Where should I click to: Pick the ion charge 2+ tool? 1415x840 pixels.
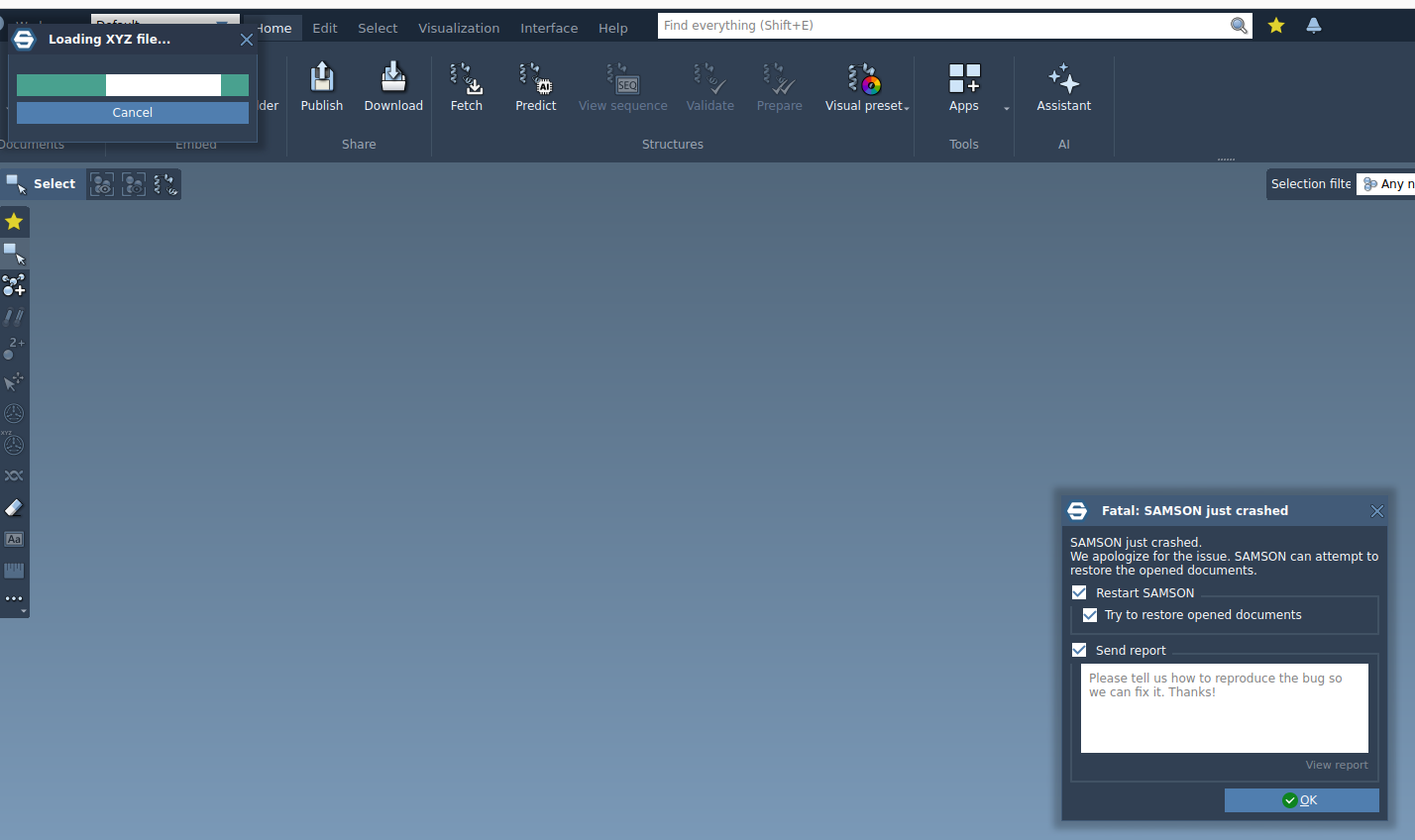click(x=14, y=349)
